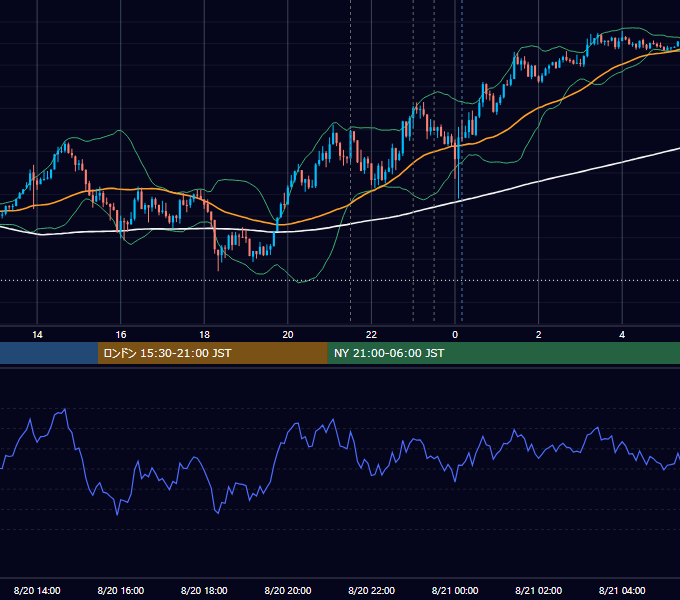This screenshot has height=600, width=680.
Task: Click the '14' hour axis label
Action: pos(37,335)
